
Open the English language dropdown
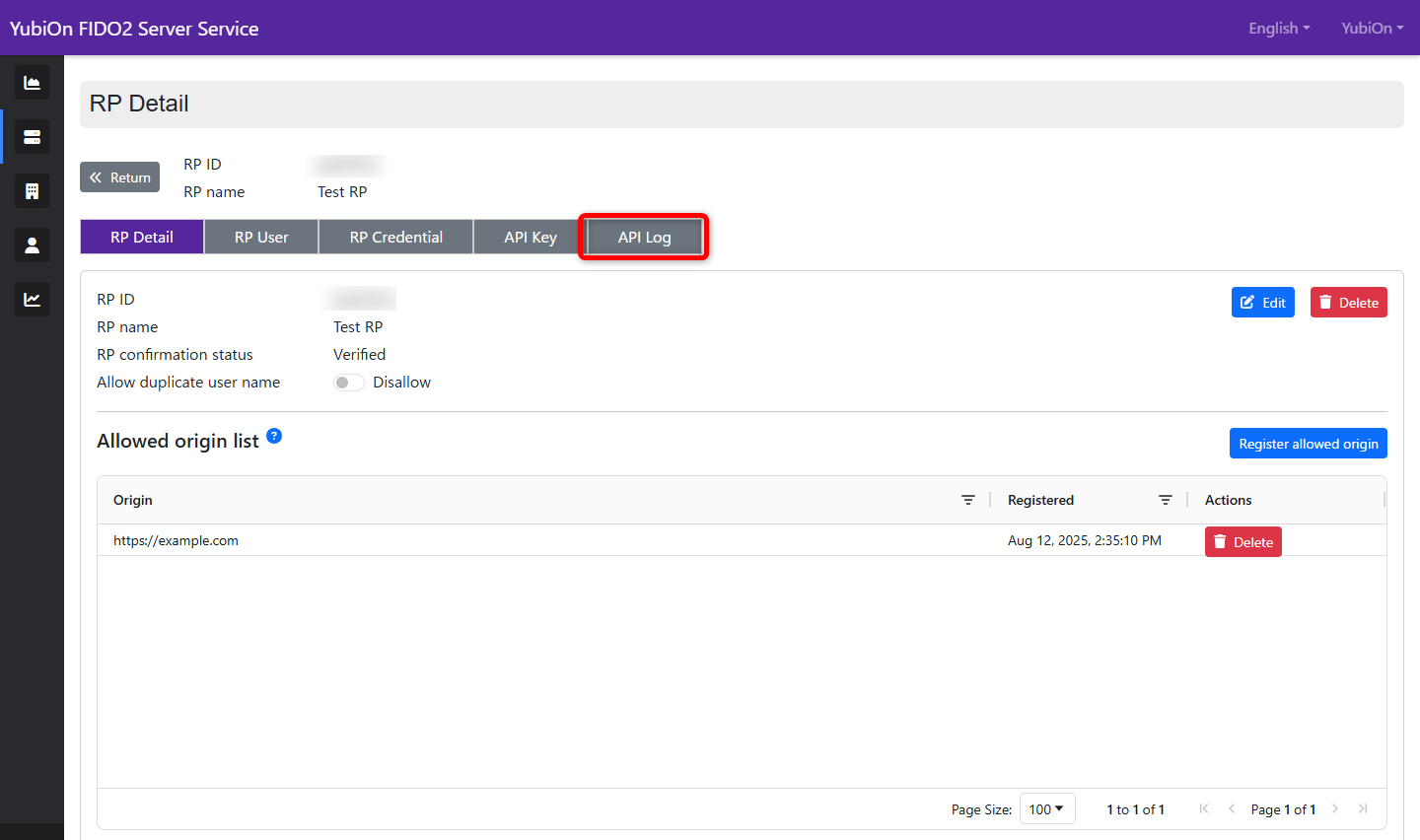[1279, 29]
